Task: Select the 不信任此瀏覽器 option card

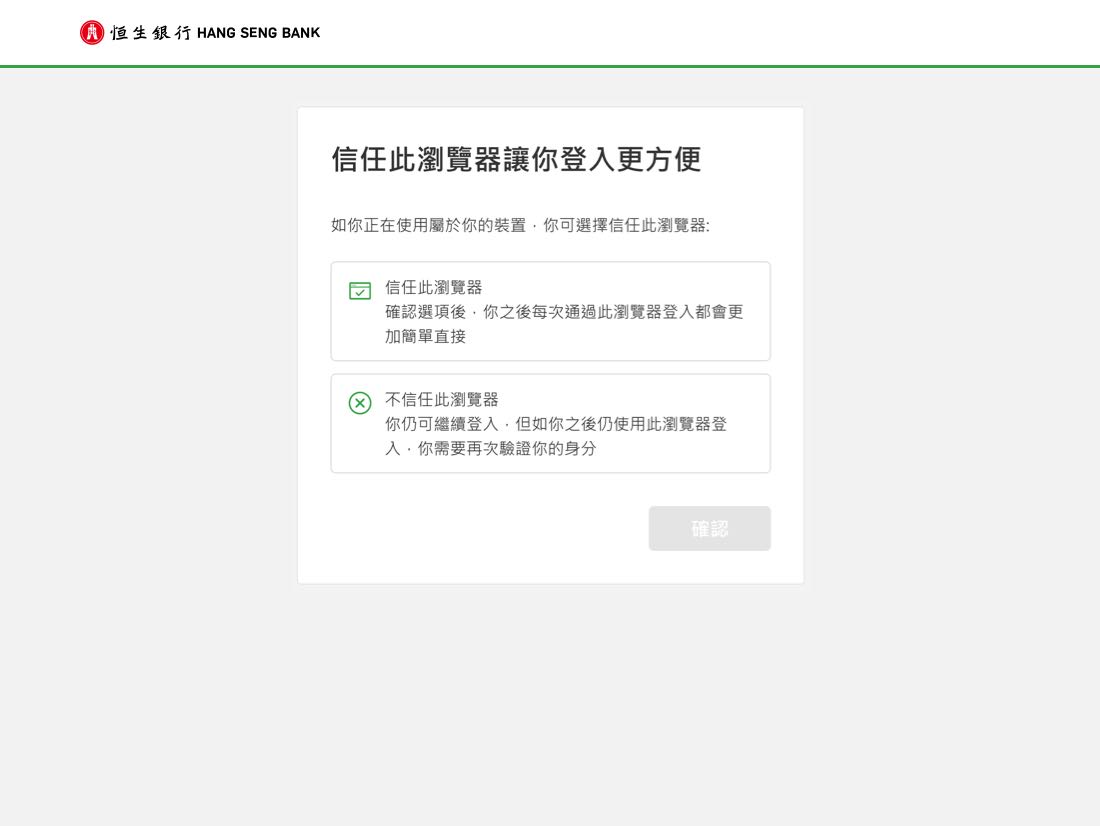Action: coord(551,423)
